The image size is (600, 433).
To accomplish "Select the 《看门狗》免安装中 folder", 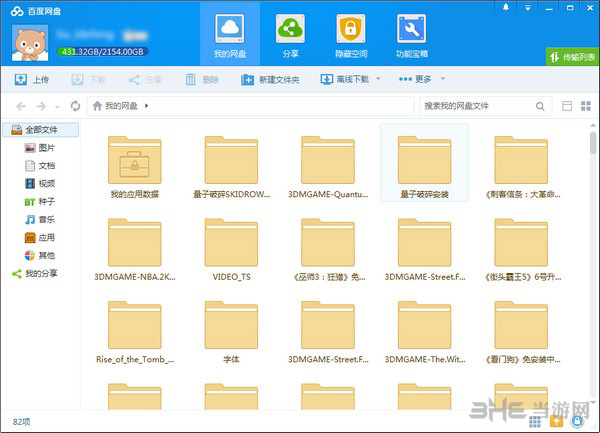I will [x=521, y=332].
